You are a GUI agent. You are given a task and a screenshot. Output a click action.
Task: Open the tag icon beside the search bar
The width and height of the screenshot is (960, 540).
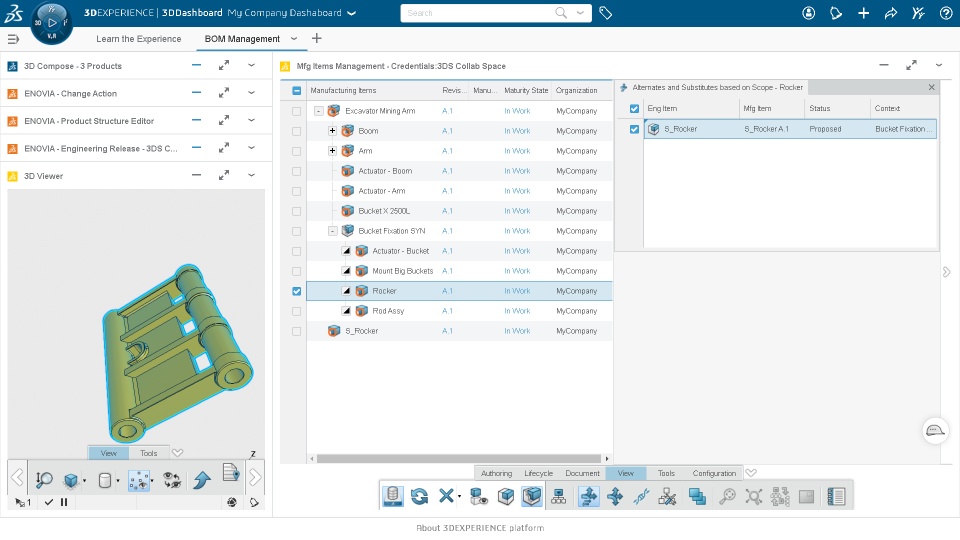point(606,13)
